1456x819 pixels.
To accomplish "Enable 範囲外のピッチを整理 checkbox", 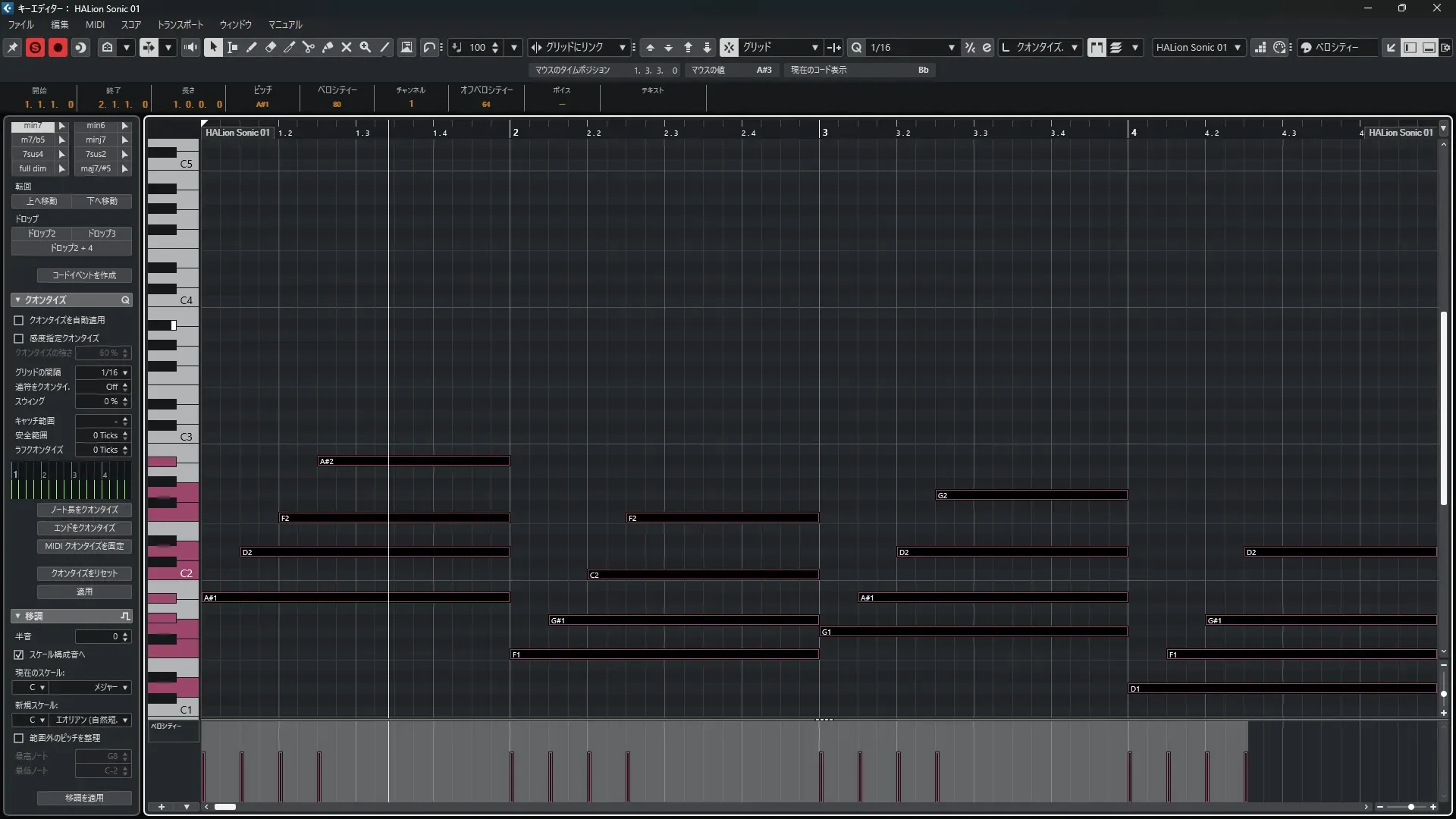I will (x=19, y=738).
